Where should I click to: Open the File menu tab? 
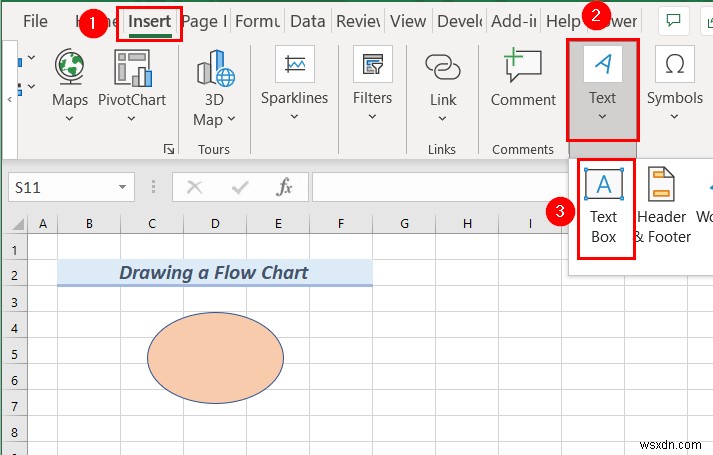(35, 21)
